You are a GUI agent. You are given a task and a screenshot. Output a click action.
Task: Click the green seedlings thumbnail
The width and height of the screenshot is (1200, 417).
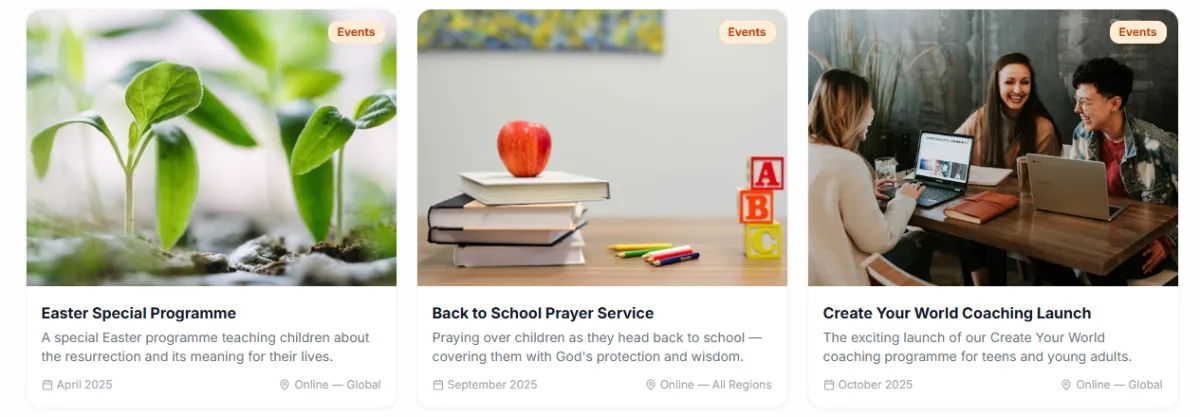[211, 148]
